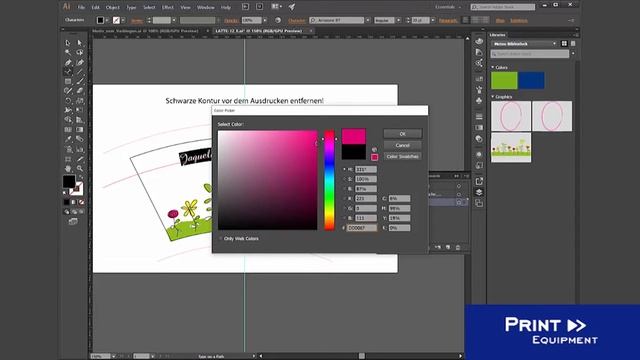Open the Object menu
The image size is (640, 360).
click(113, 7)
